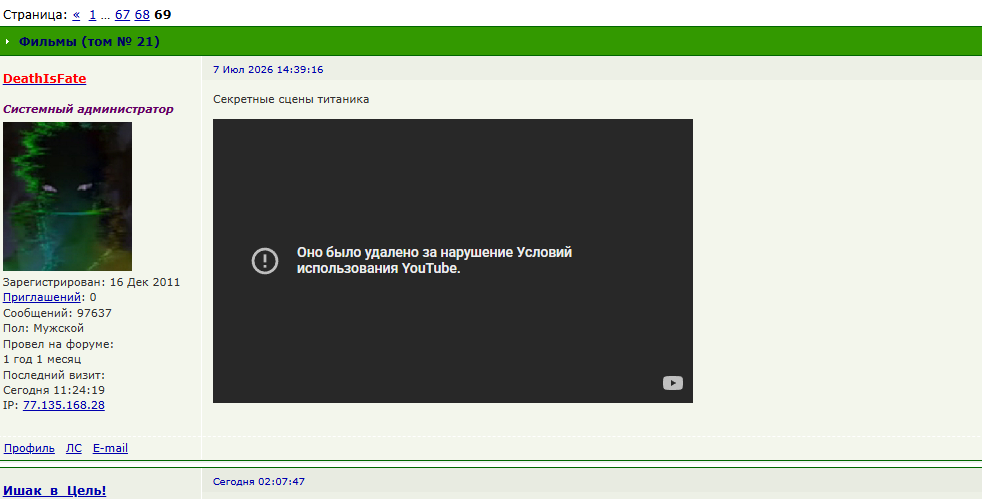
Task: Click the Сегодня 11:24:19 last visit text
Action: [54, 390]
